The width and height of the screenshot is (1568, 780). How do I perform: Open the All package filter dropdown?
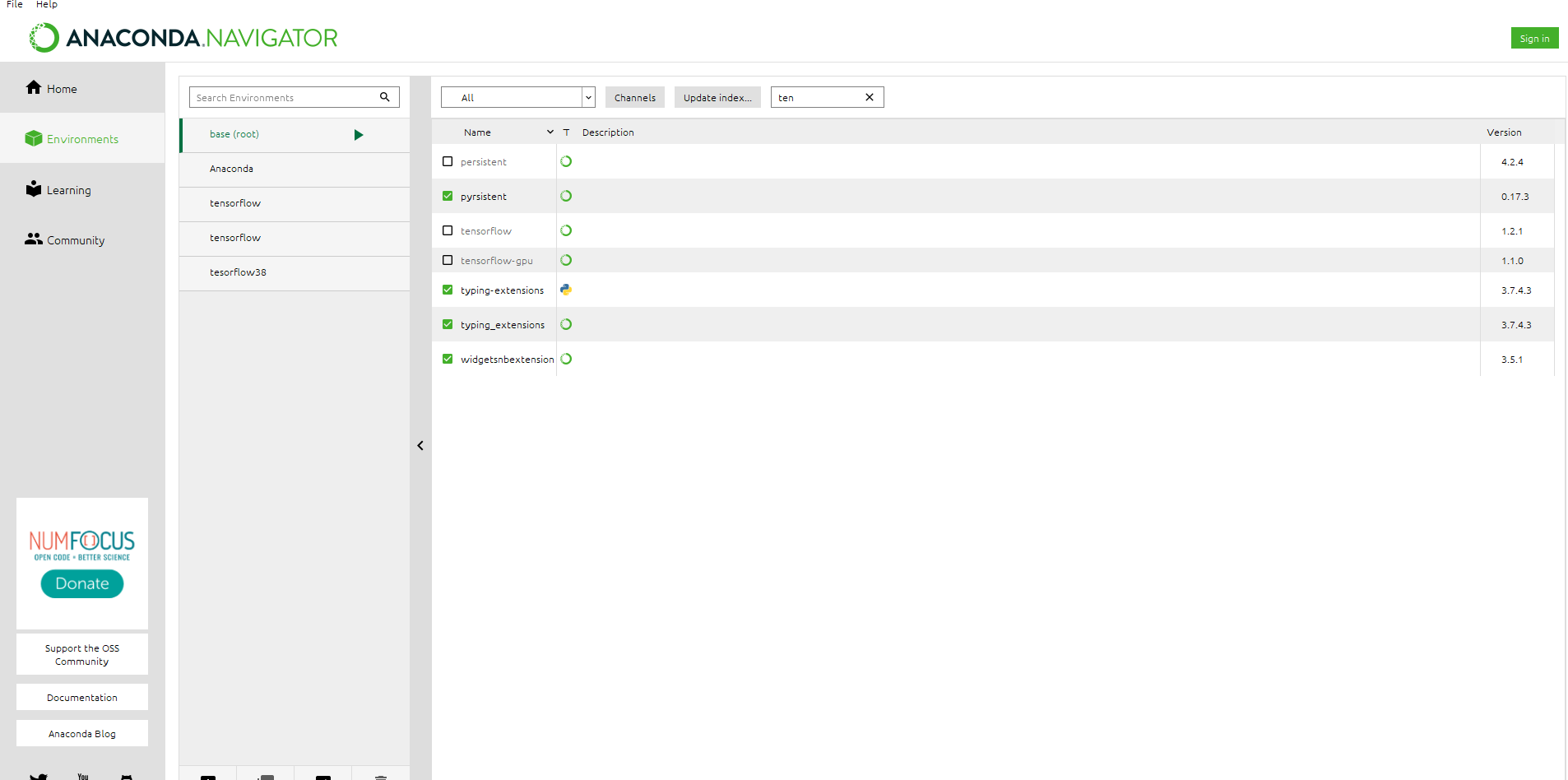click(518, 97)
